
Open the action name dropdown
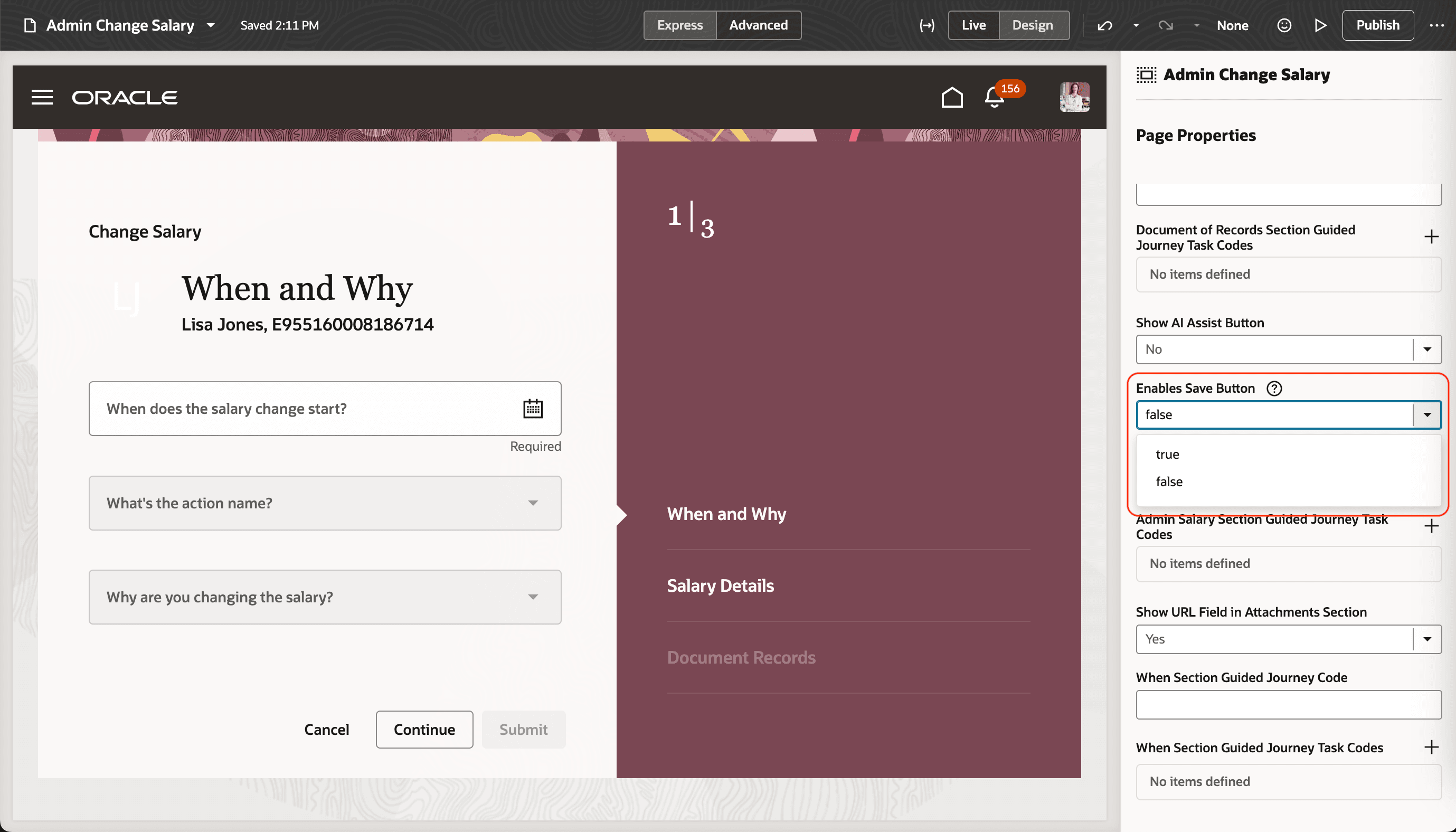[325, 503]
